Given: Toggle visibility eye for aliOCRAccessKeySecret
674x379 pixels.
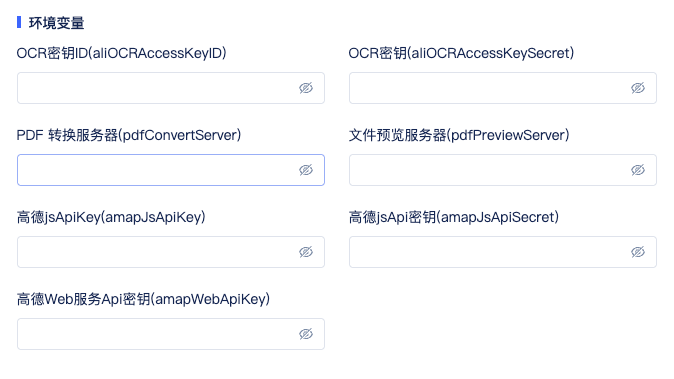Looking at the screenshot, I should [637, 88].
